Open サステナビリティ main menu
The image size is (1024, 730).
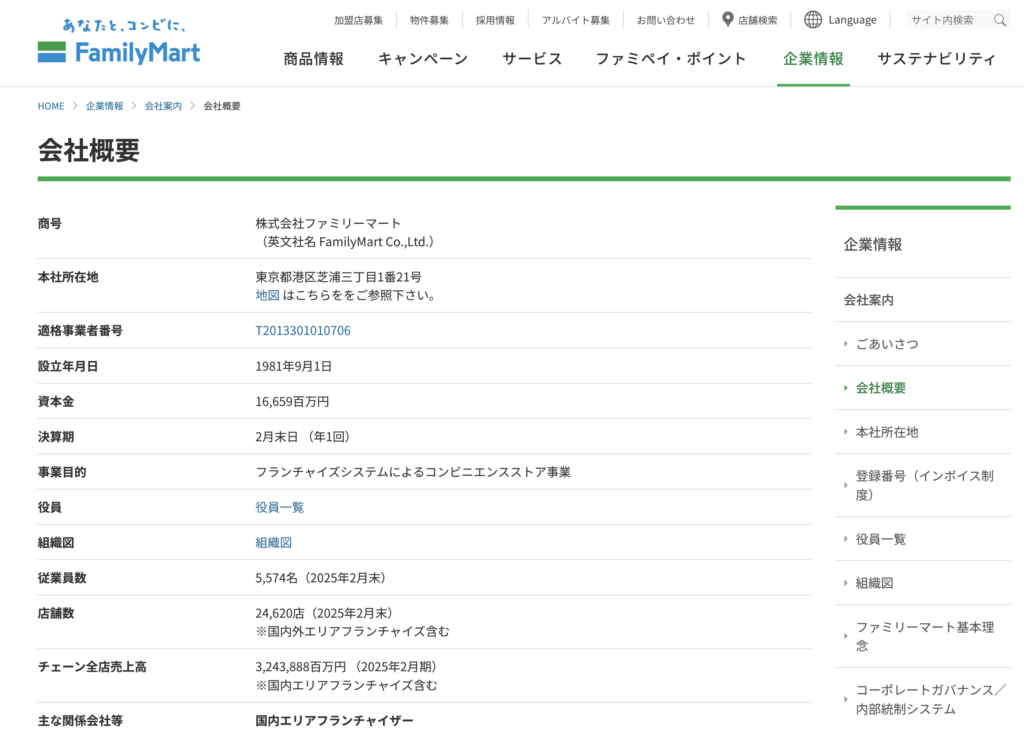tap(936, 59)
